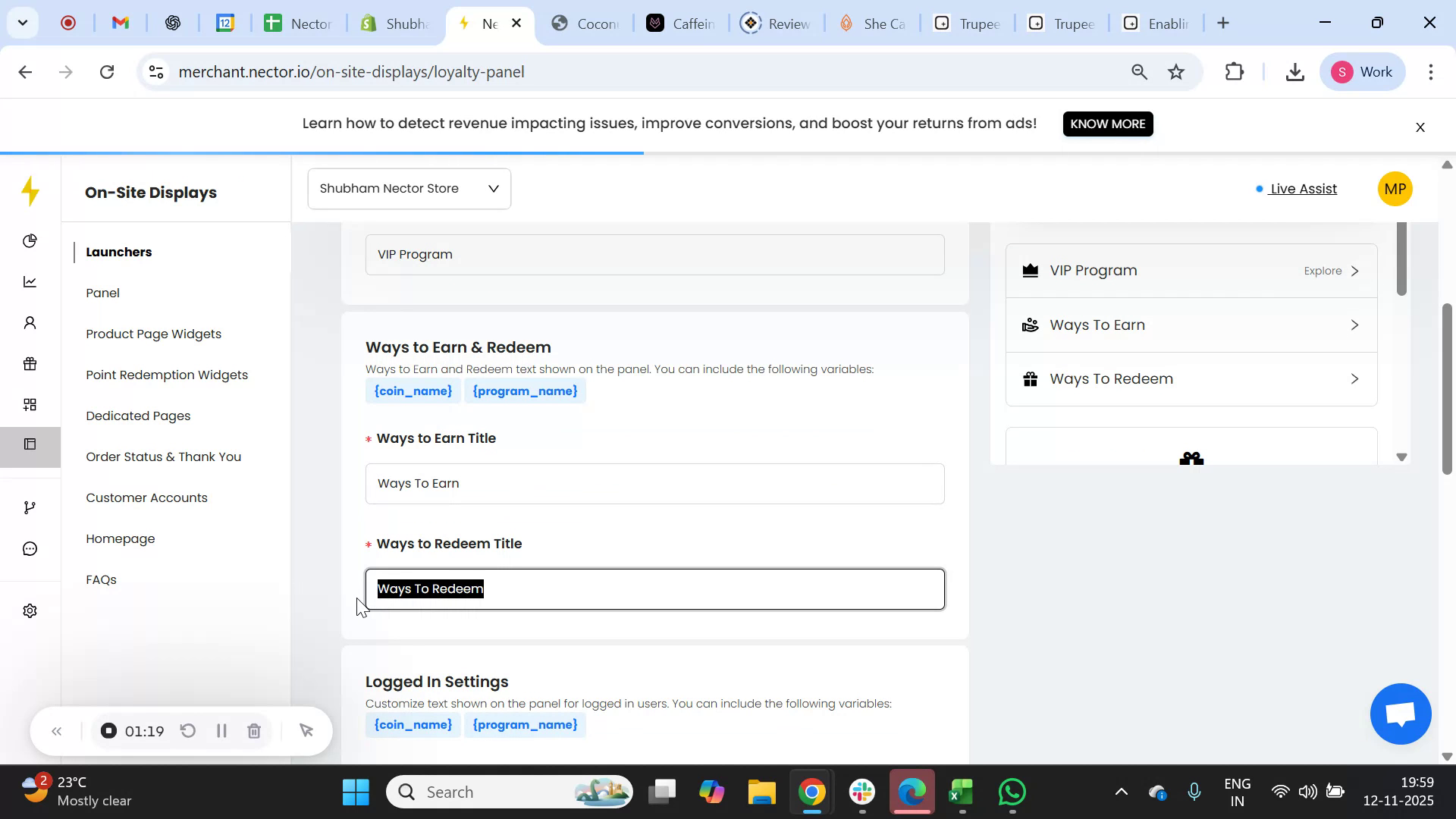Open VIP Program Explore link

[1323, 270]
